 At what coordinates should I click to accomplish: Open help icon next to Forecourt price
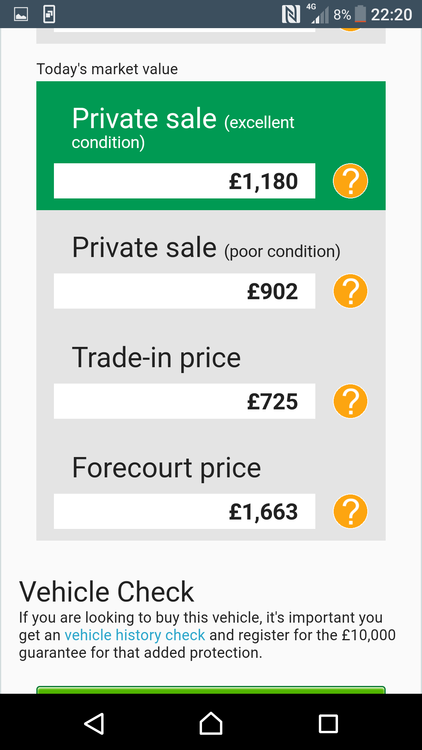point(350,511)
